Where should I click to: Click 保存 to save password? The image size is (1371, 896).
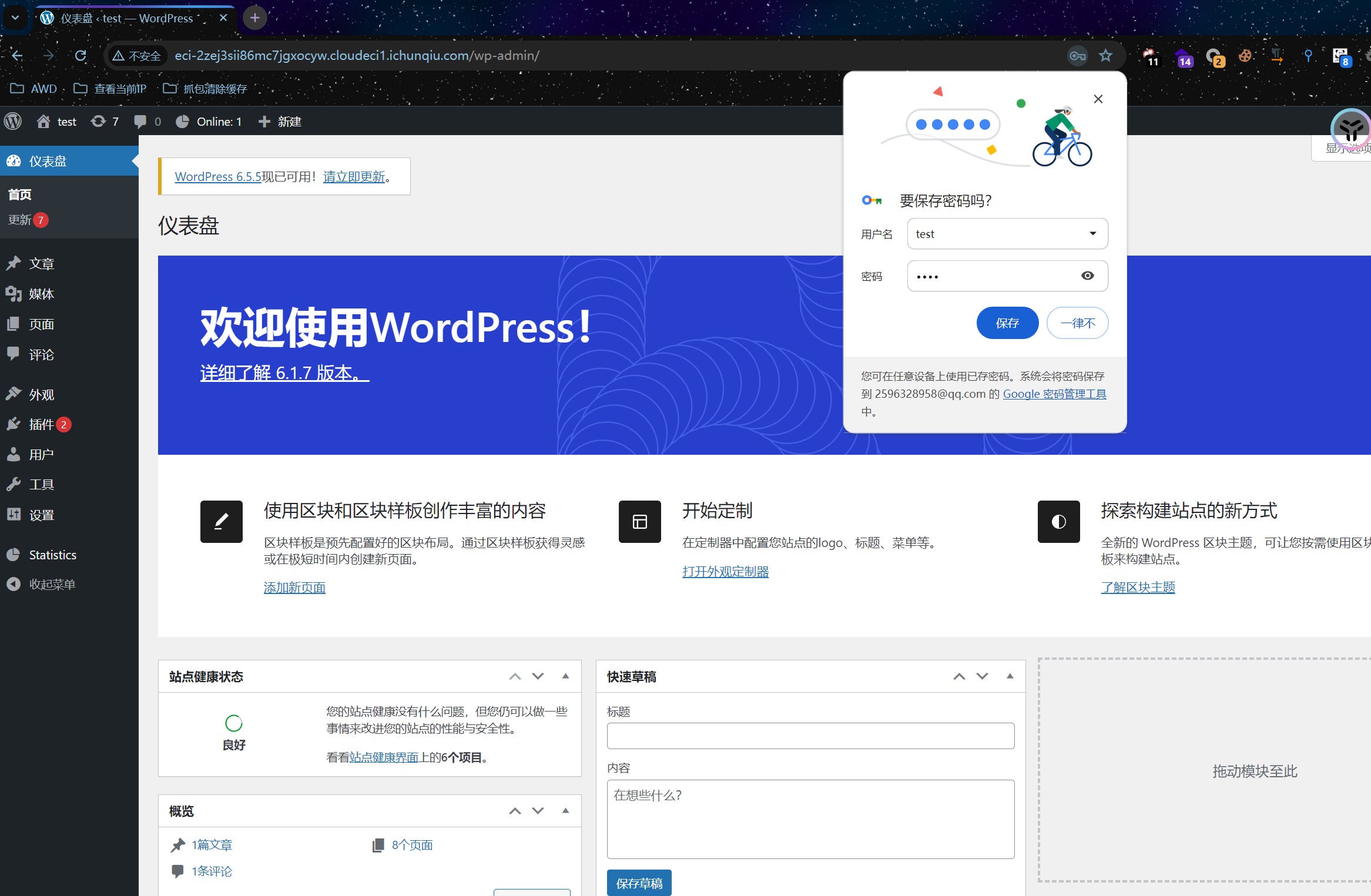[1008, 323]
